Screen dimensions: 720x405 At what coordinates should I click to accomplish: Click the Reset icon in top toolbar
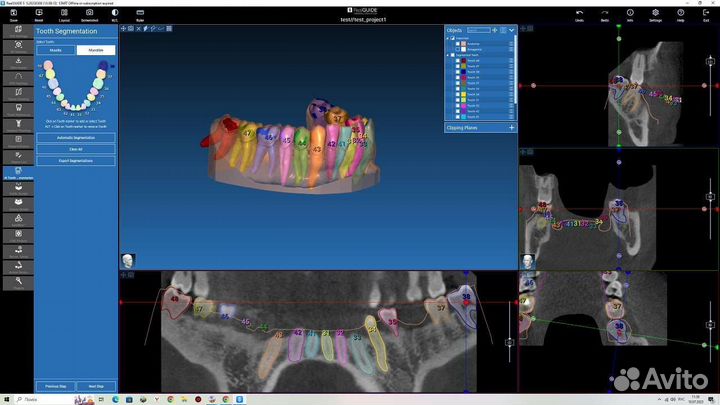39,12
